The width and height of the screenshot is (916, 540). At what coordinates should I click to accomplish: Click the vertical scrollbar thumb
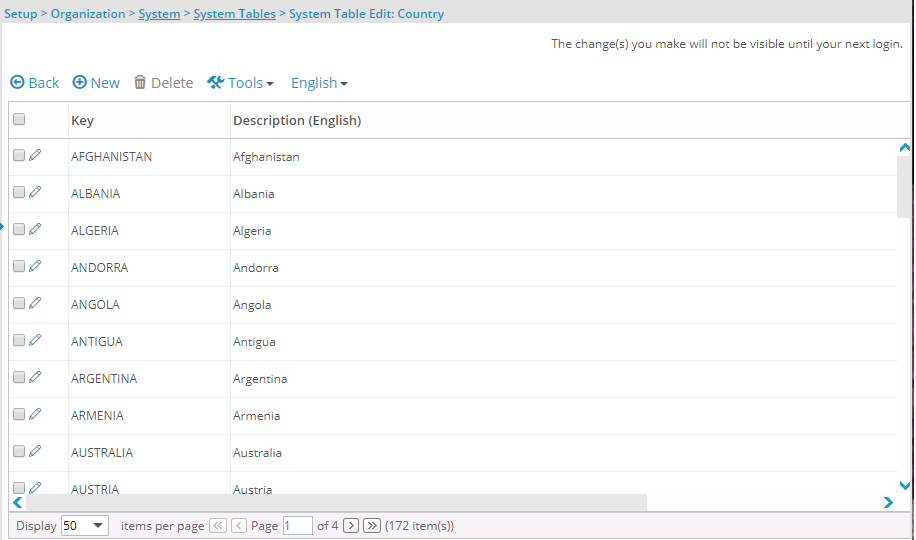tap(903, 187)
